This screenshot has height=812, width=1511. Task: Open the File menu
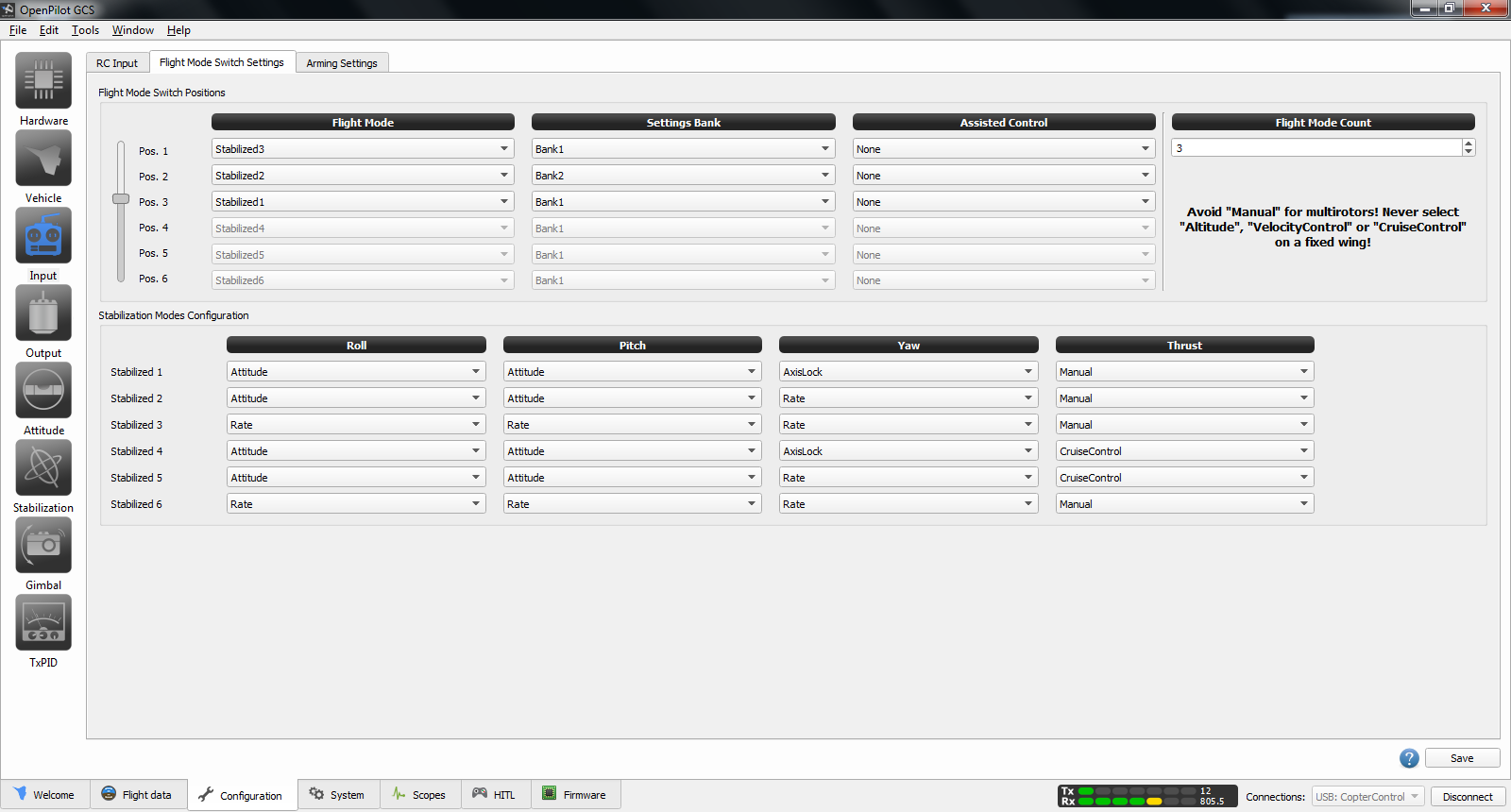pyautogui.click(x=18, y=30)
